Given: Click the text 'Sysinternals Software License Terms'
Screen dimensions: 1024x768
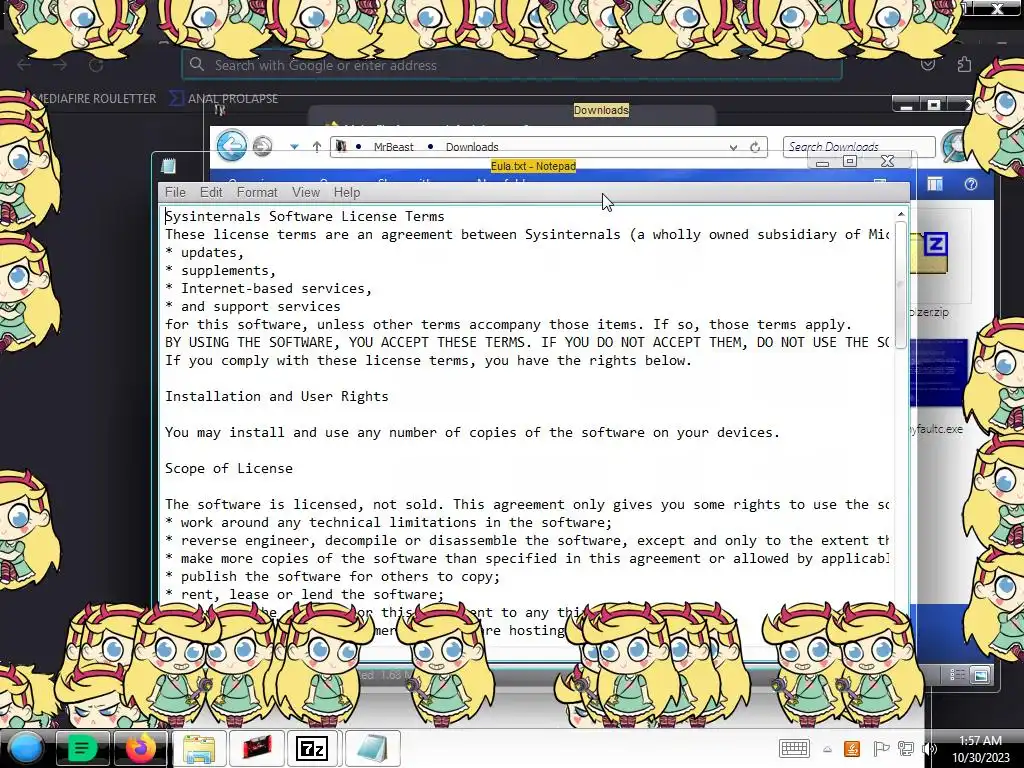Looking at the screenshot, I should point(304,216).
